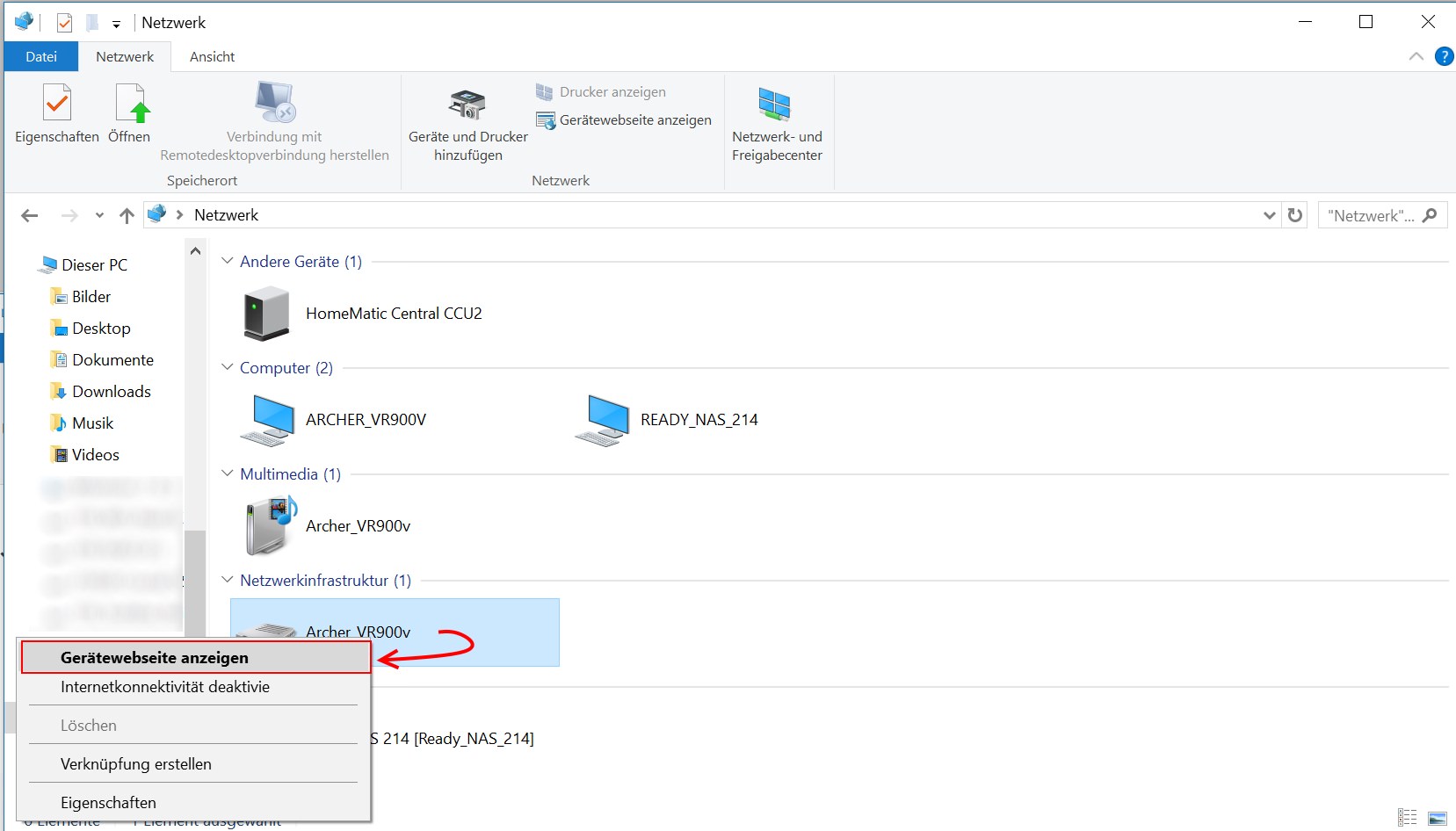
Task: Switch to the Netzwerk ribbon tab
Action: (125, 56)
